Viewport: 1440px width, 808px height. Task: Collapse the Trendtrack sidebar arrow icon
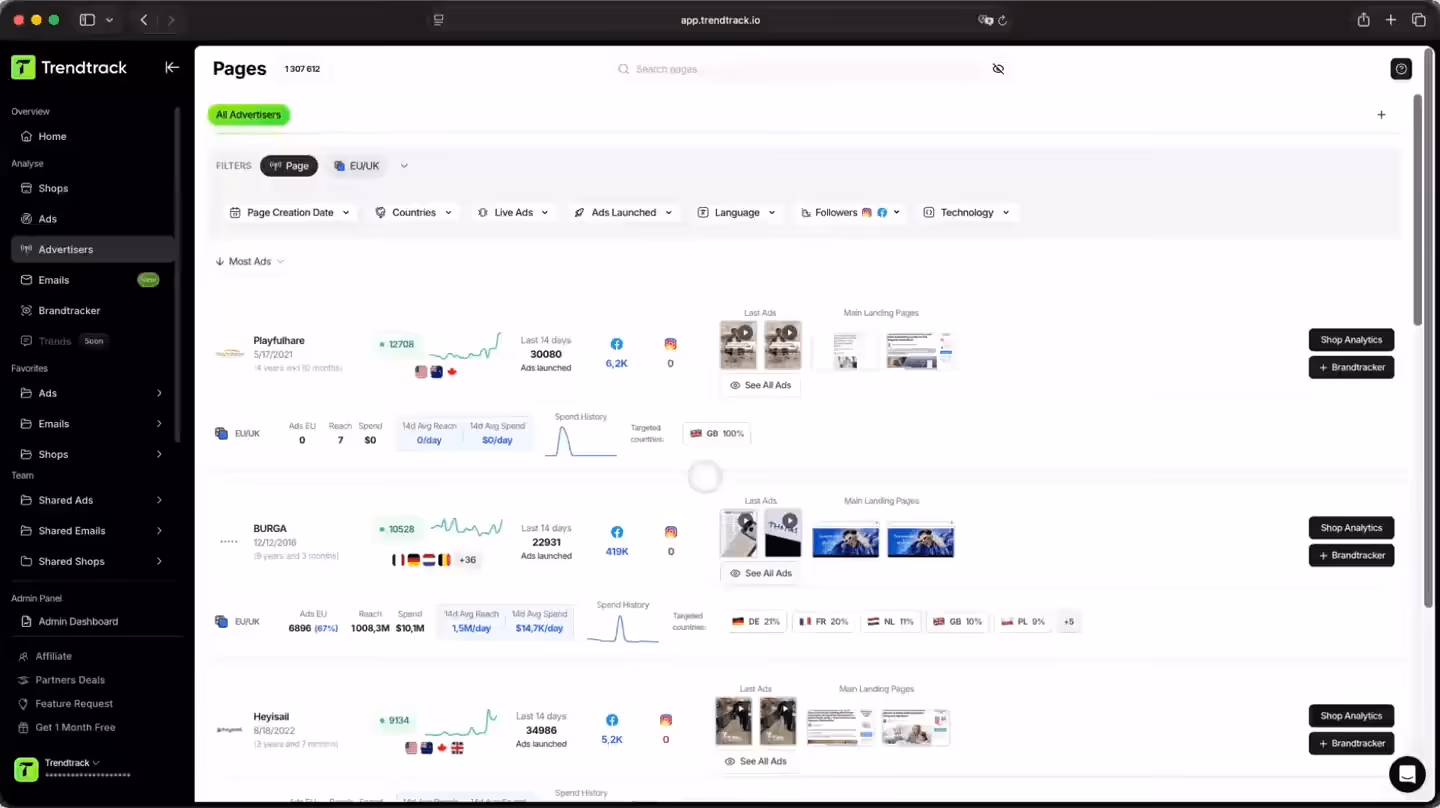(172, 67)
